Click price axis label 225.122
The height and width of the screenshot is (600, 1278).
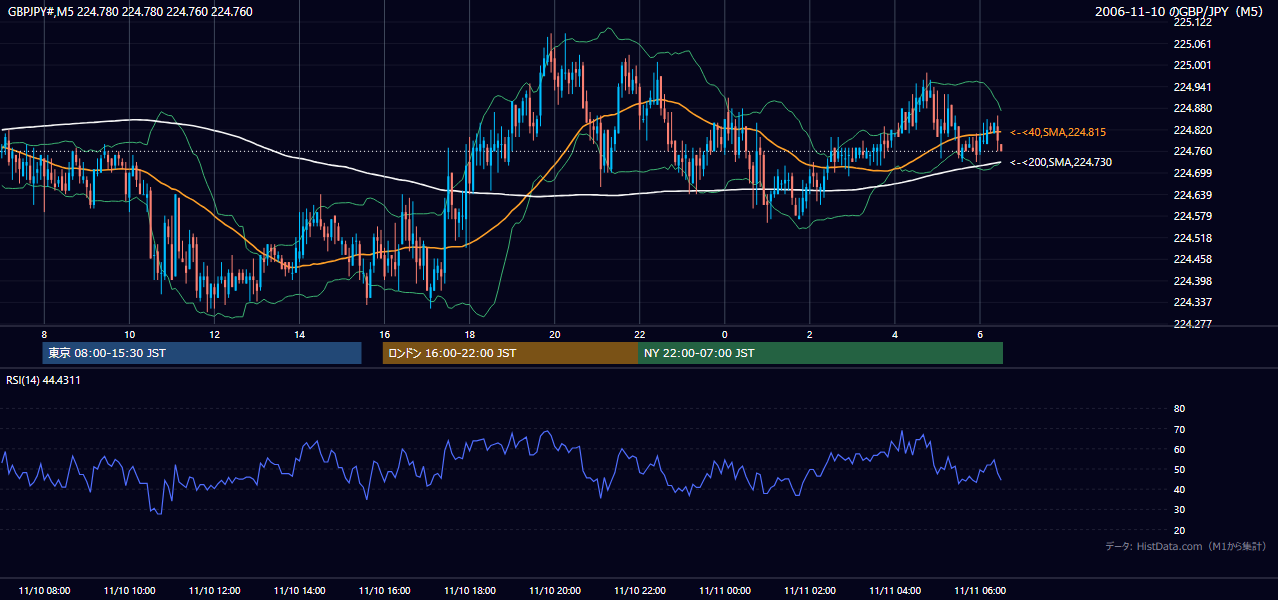(1192, 22)
